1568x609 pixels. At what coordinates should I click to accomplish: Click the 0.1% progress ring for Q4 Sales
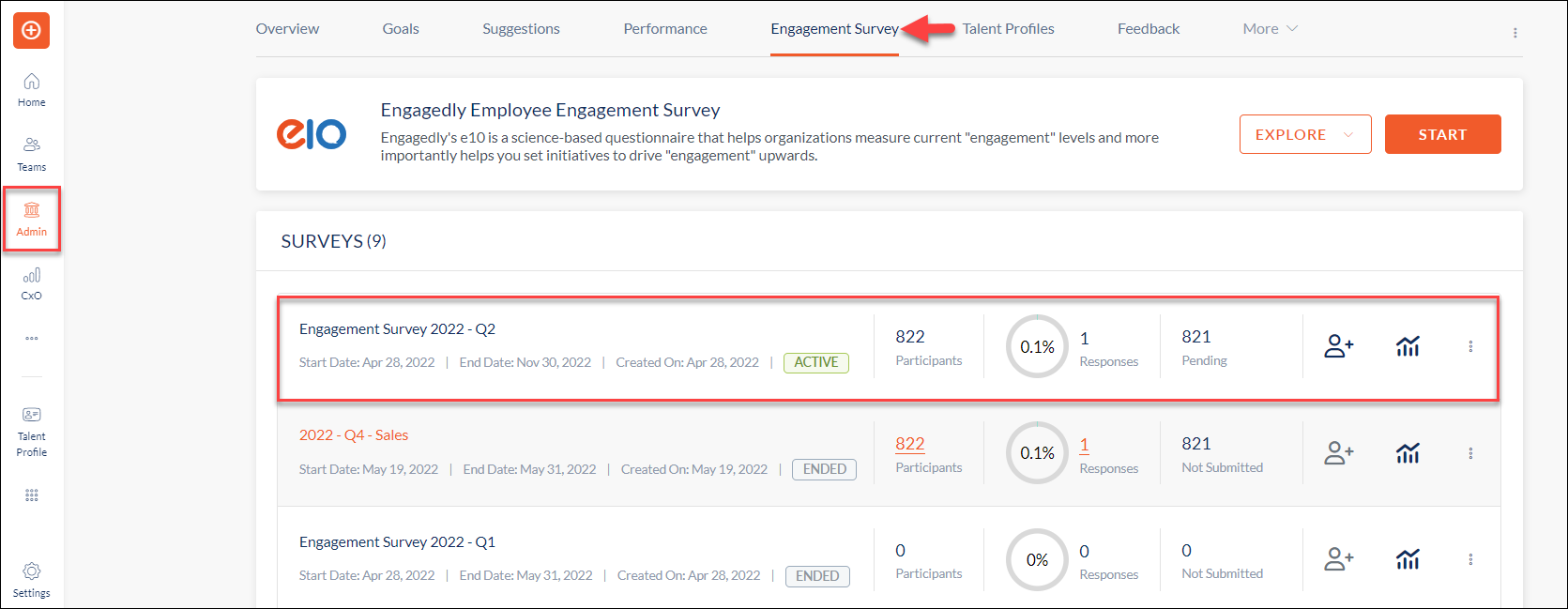1037,452
